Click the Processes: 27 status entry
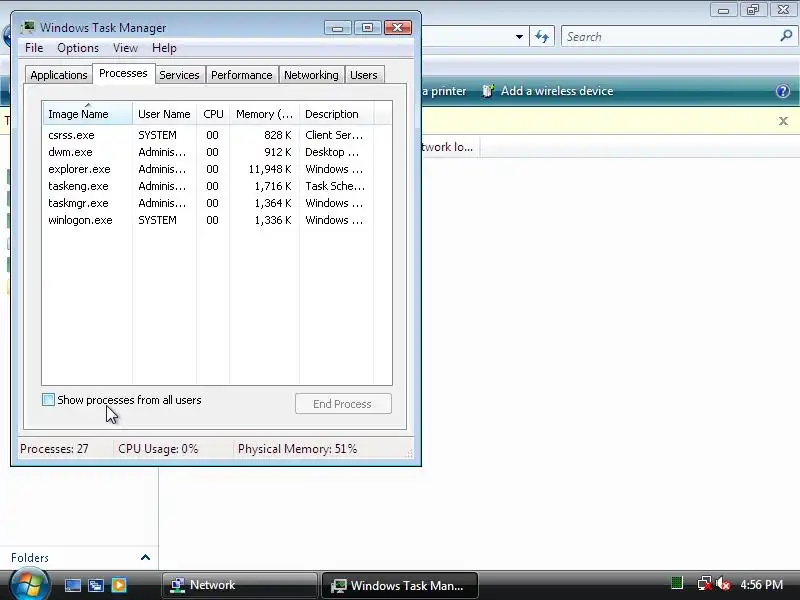 point(54,449)
